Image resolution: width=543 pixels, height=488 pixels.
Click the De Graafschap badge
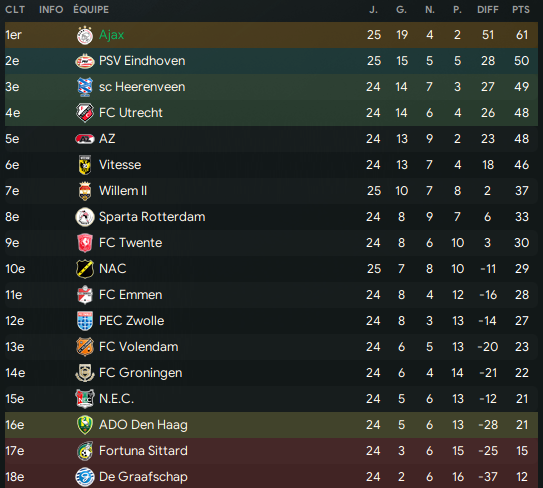pos(85,477)
